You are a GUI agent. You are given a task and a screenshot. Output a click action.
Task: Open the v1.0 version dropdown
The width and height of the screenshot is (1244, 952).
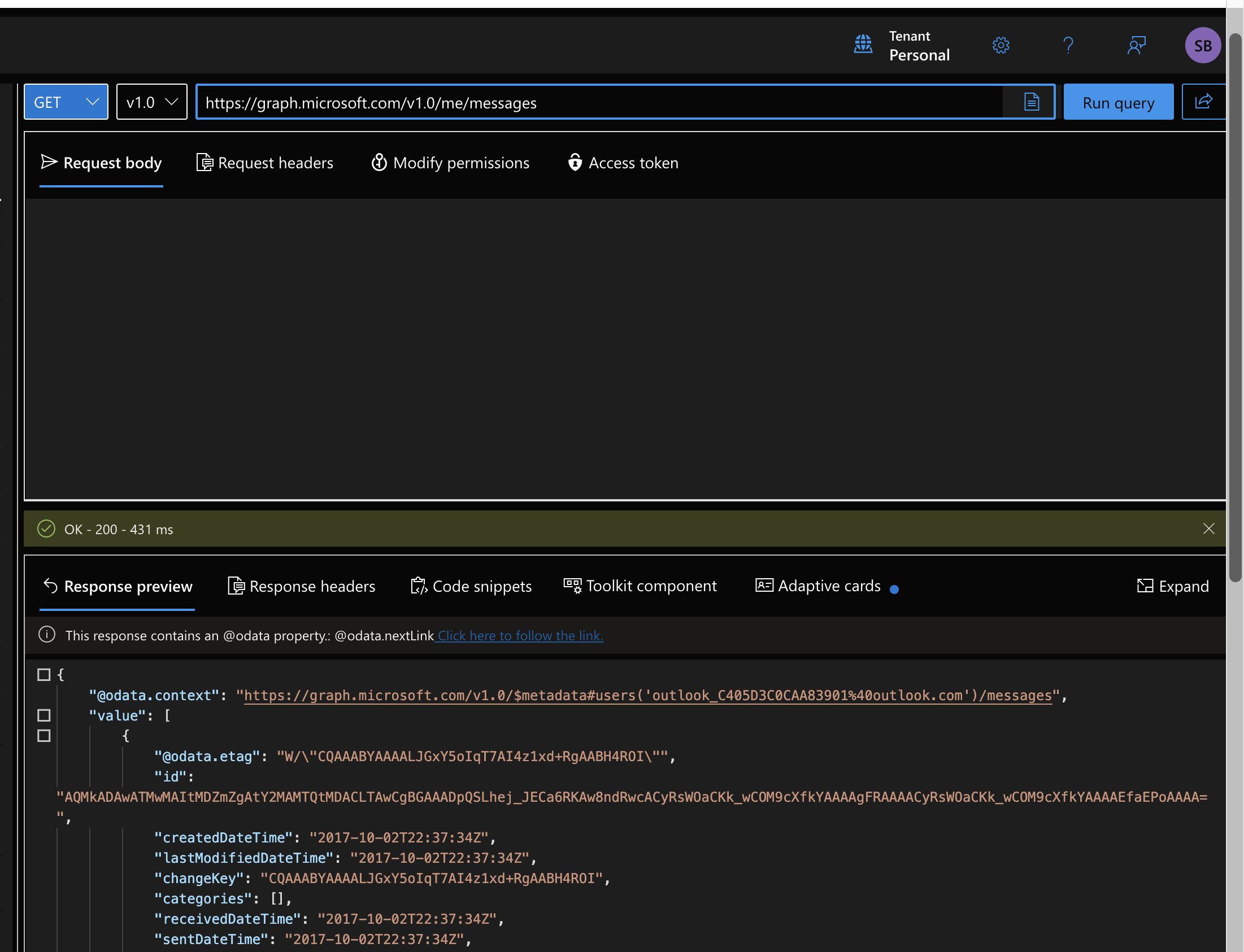[151, 102]
